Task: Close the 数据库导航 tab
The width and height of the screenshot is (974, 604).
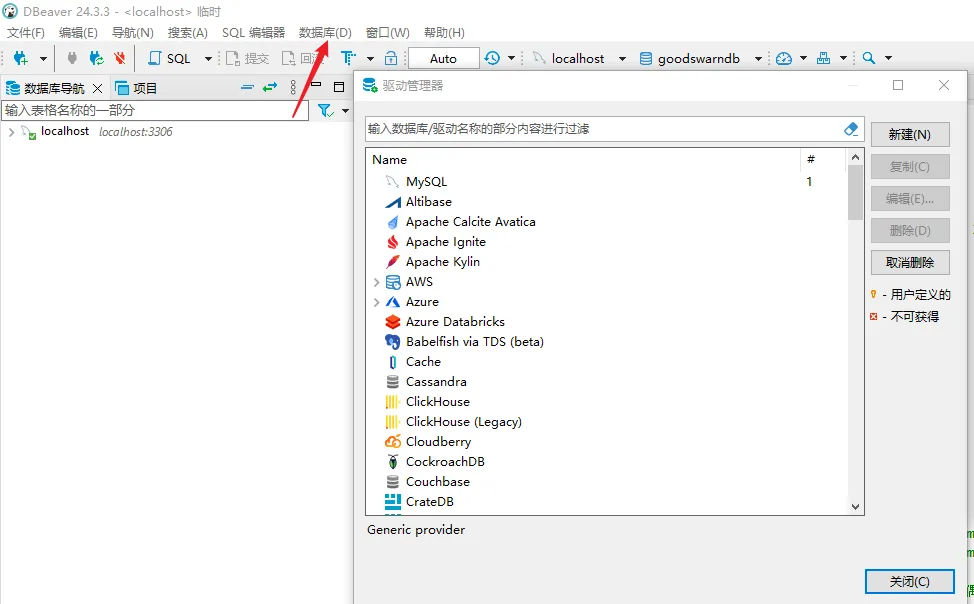Action: (x=98, y=88)
